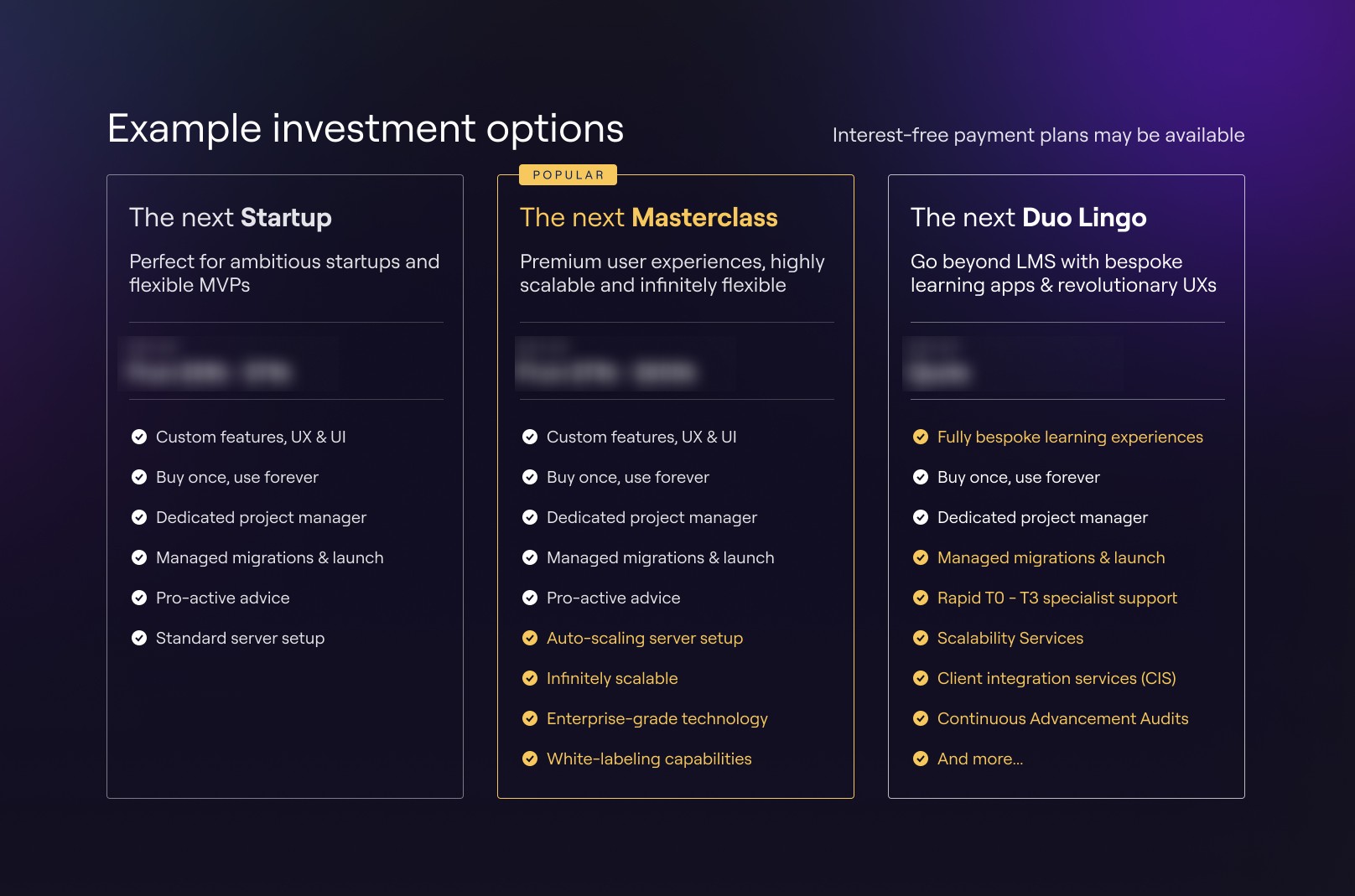Select 'The next Masterclass' card heading
This screenshot has width=1355, height=896.
pyautogui.click(x=648, y=218)
